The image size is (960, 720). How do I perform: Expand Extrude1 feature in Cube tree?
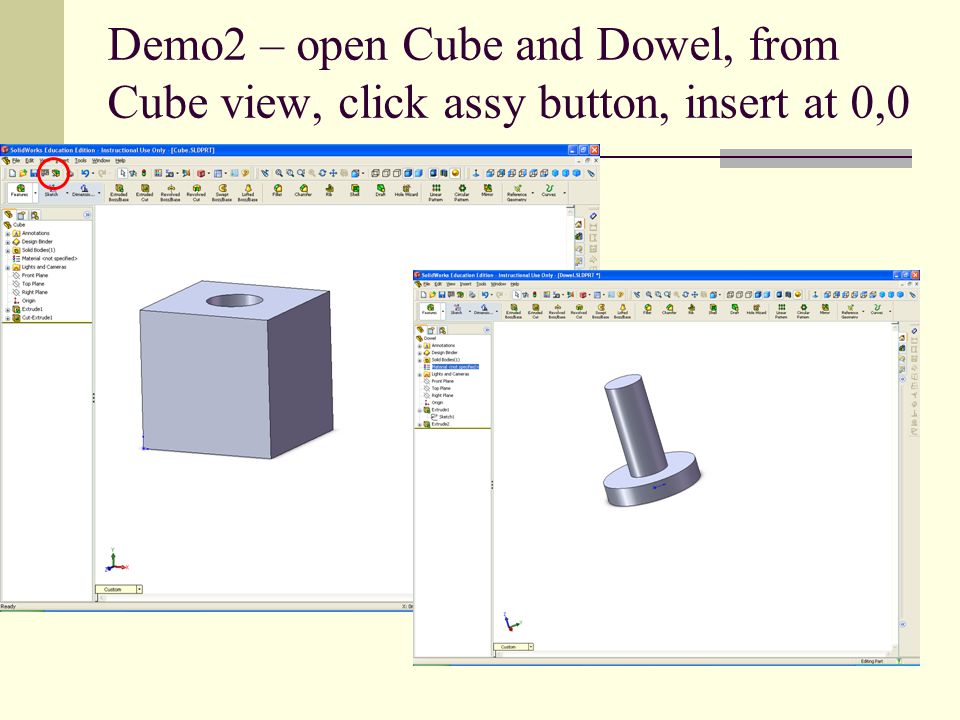(8, 310)
